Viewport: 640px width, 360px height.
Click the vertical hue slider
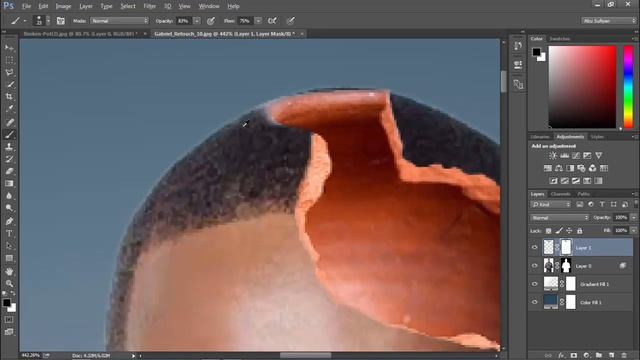tap(628, 87)
